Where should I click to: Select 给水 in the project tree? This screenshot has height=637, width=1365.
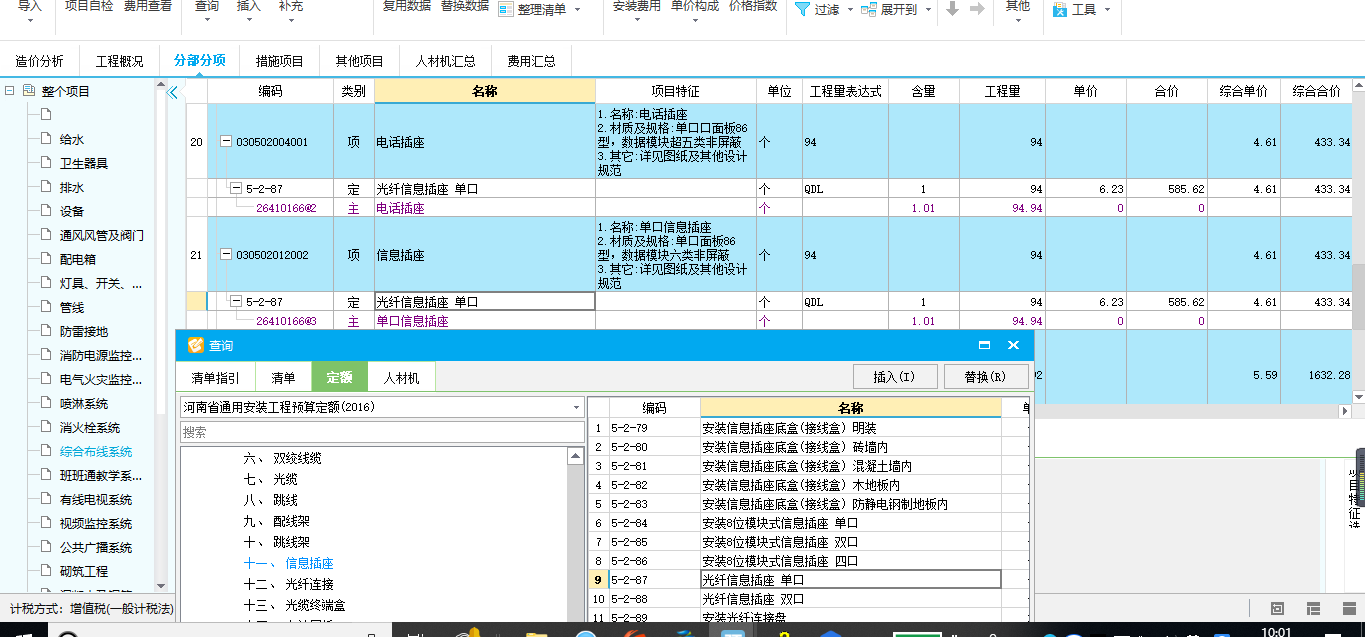pos(72,140)
